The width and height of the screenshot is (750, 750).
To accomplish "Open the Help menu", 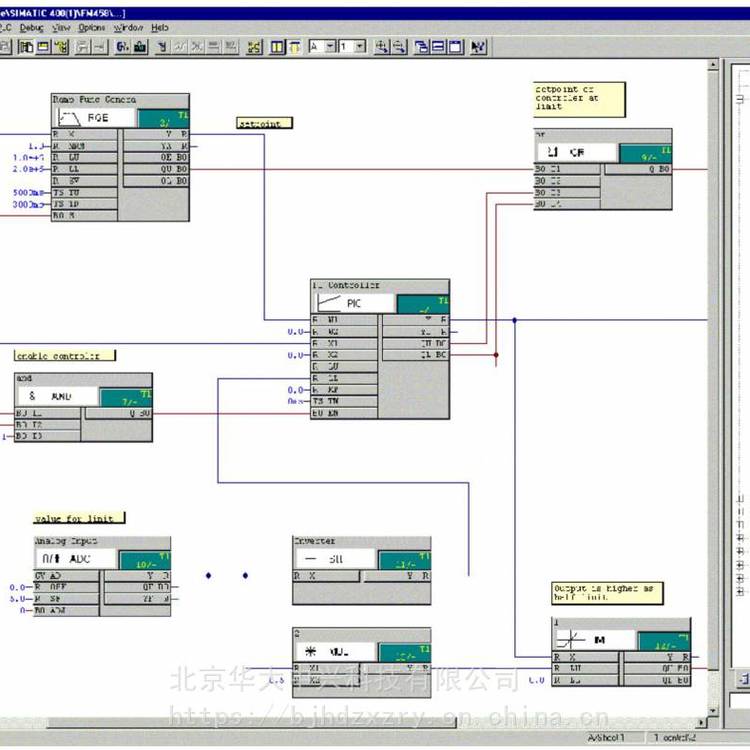I will tap(160, 28).
